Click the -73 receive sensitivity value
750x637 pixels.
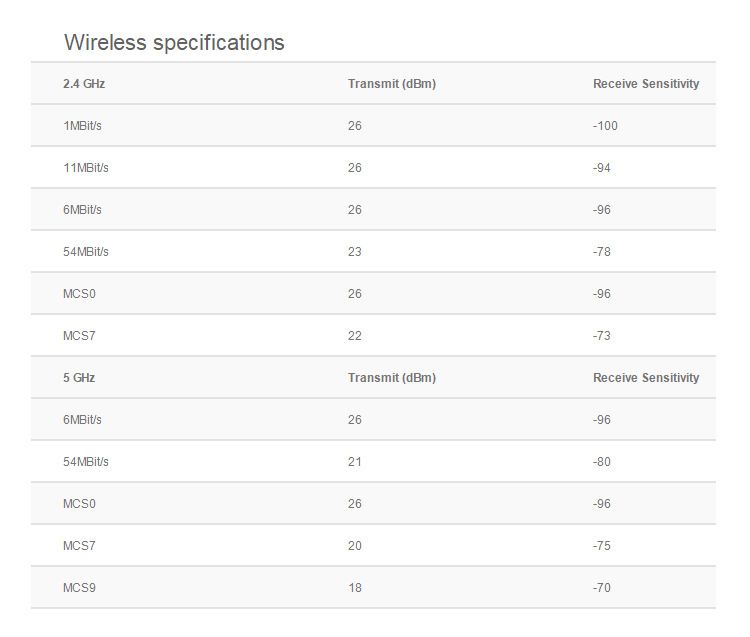click(602, 336)
